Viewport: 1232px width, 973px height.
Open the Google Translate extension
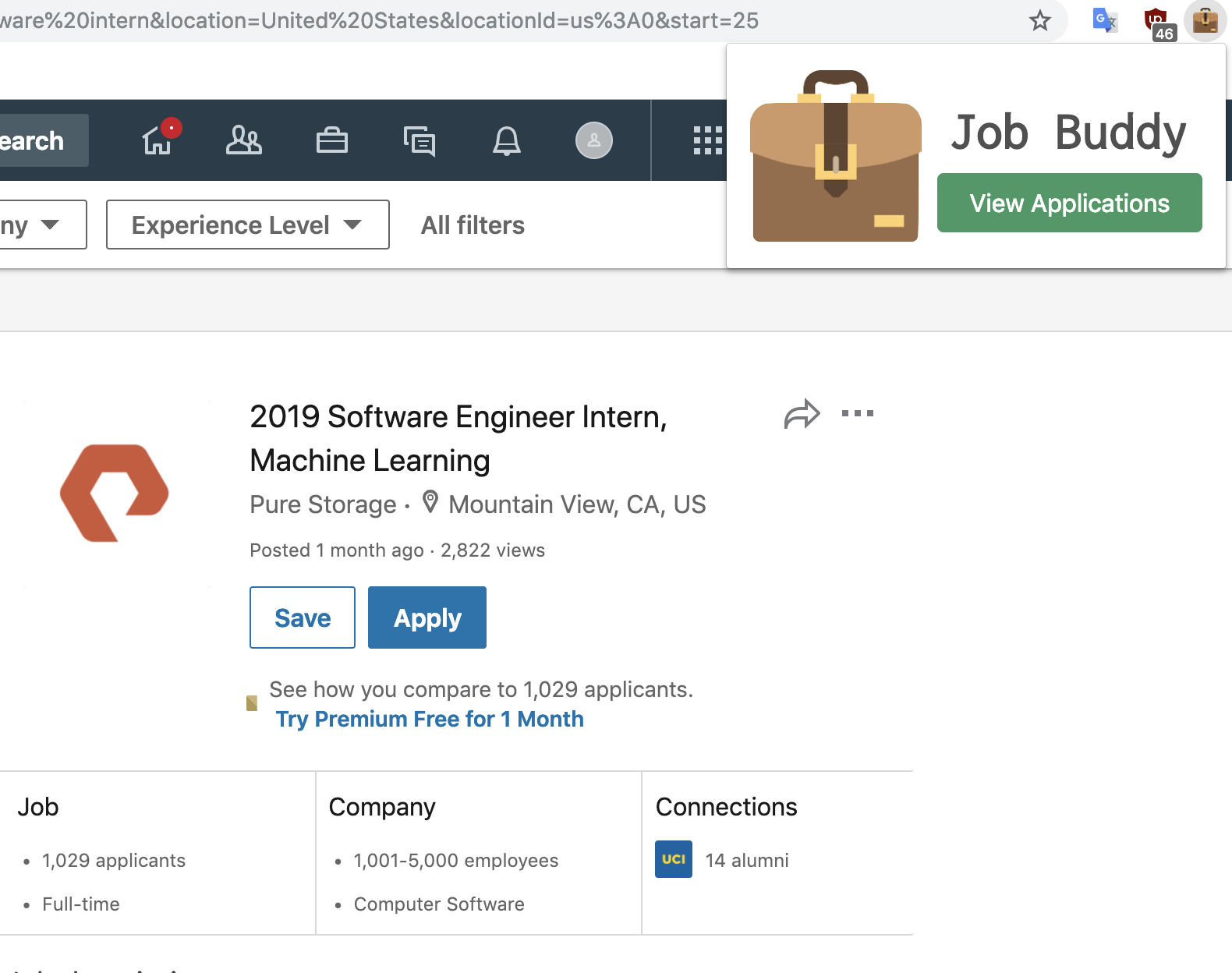point(1104,21)
